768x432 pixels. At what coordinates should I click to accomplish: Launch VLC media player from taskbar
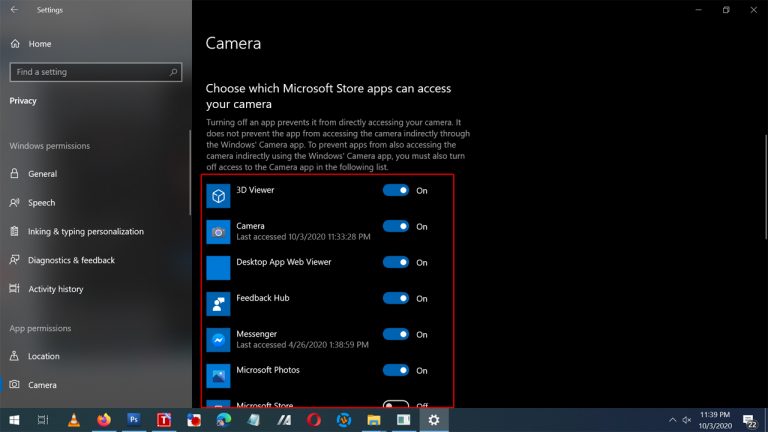[74, 420]
